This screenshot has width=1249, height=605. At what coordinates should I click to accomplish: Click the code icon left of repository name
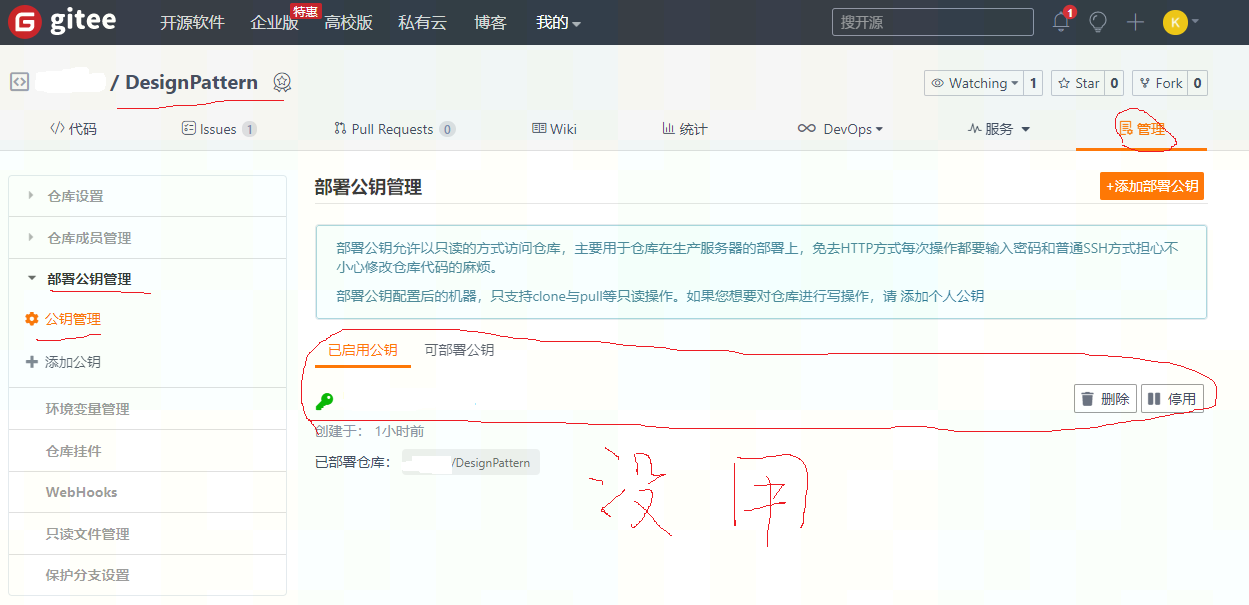(18, 83)
